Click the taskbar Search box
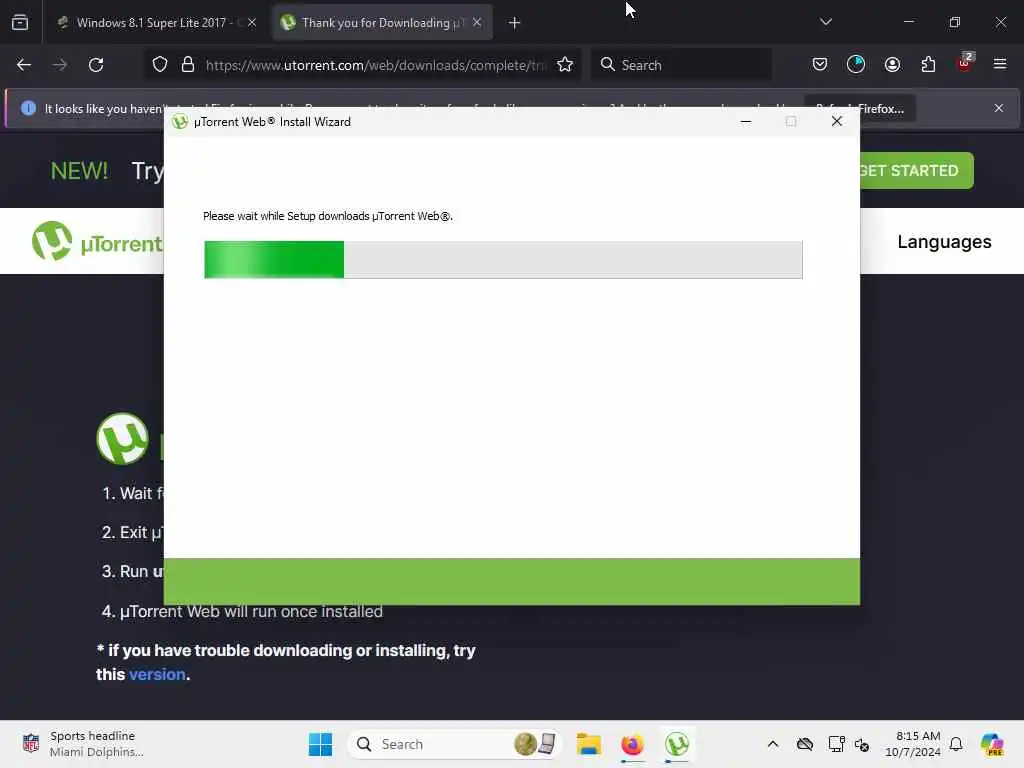 (455, 744)
